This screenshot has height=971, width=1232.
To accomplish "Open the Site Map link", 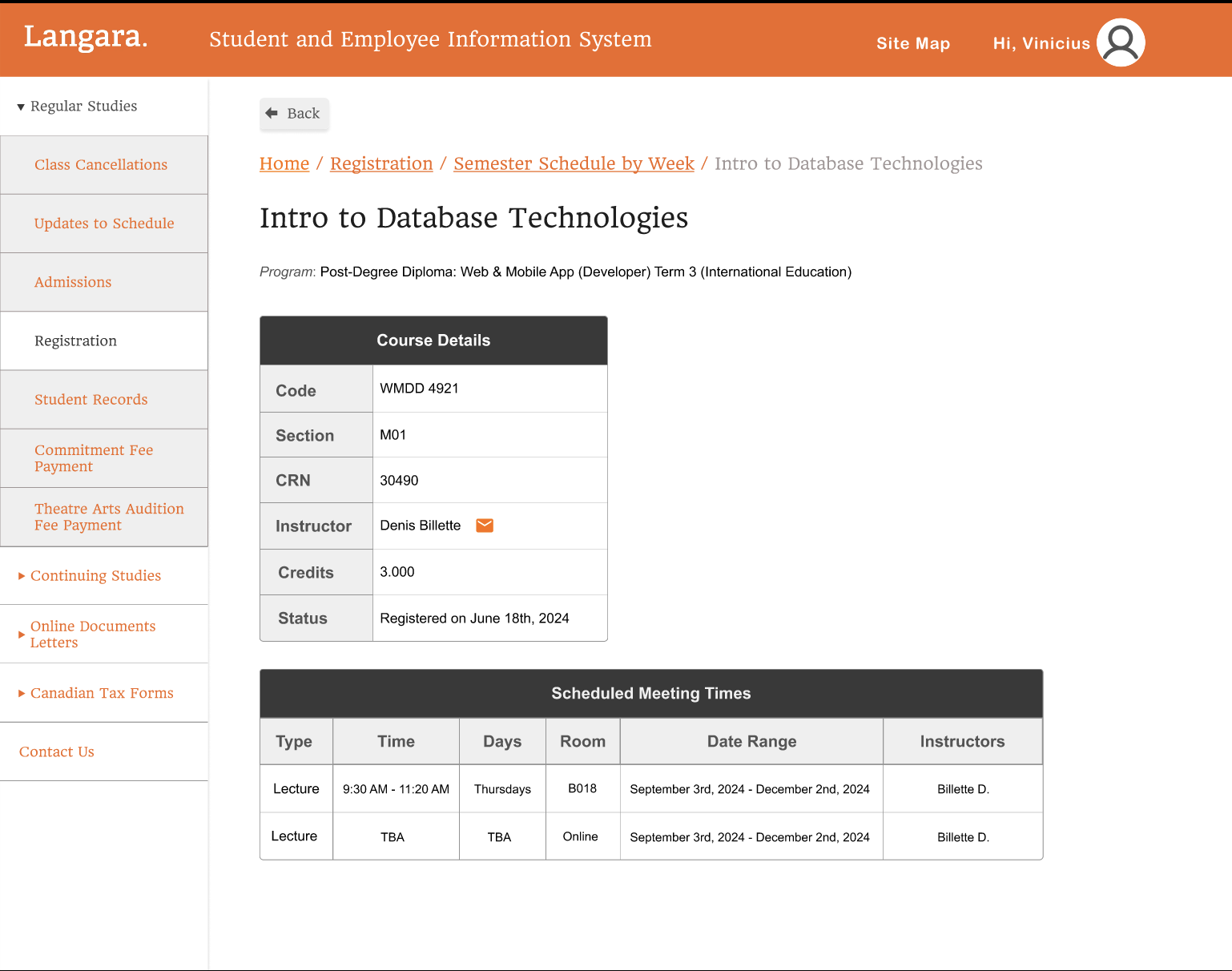I will coord(912,44).
